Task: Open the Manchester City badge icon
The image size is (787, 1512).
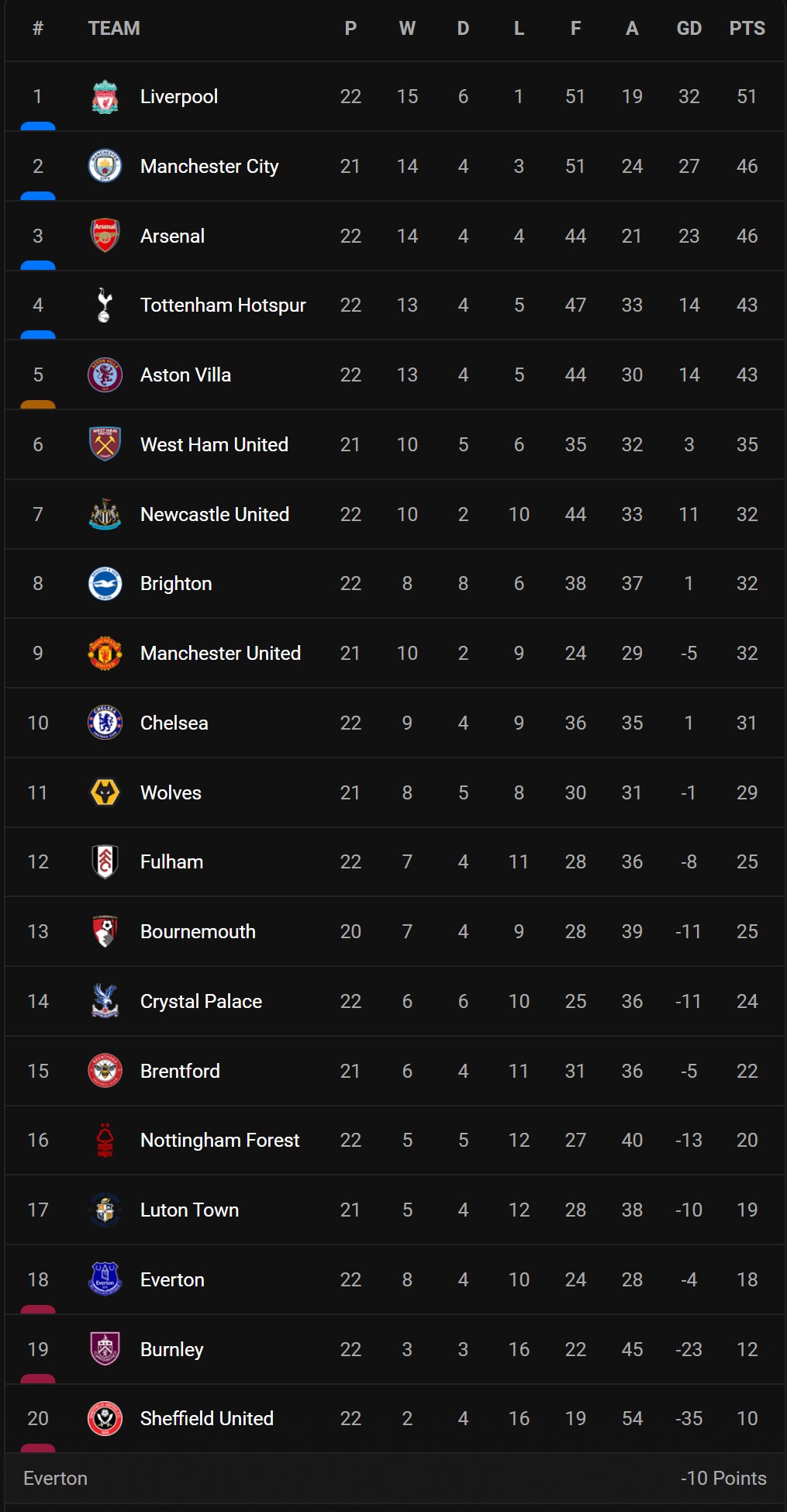Action: point(105,166)
